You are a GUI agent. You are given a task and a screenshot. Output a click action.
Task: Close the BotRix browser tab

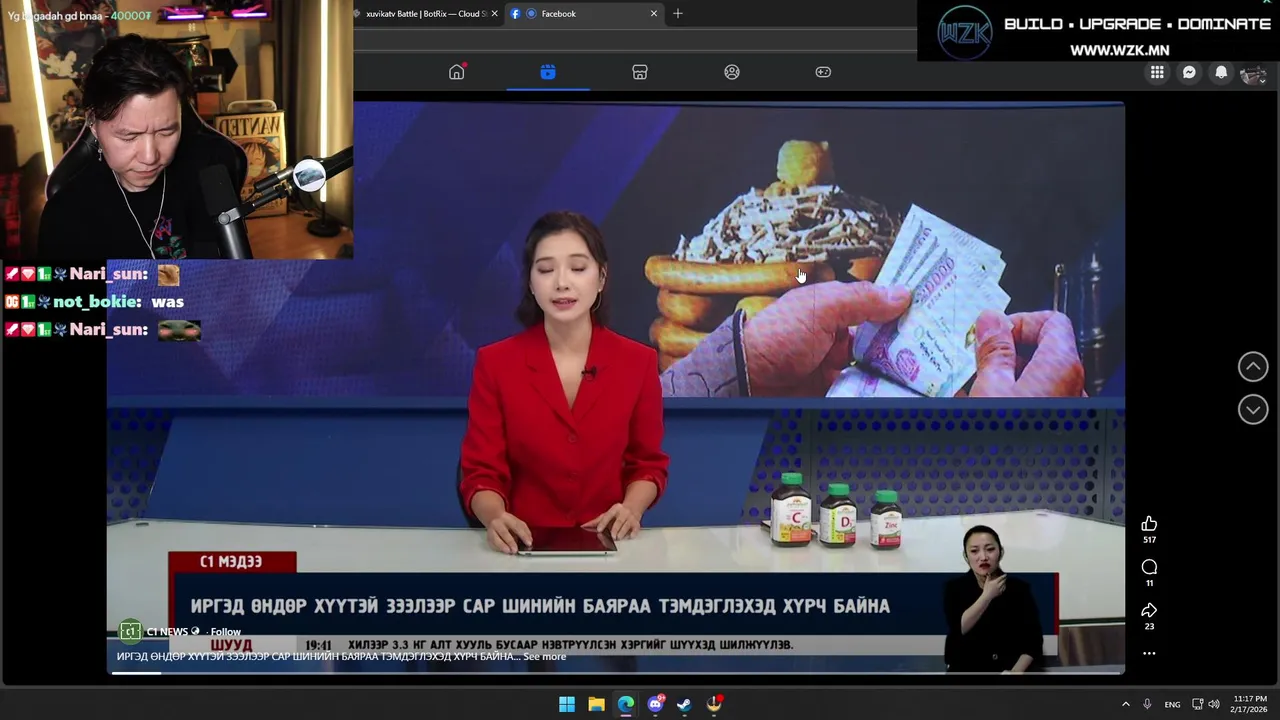pos(494,14)
